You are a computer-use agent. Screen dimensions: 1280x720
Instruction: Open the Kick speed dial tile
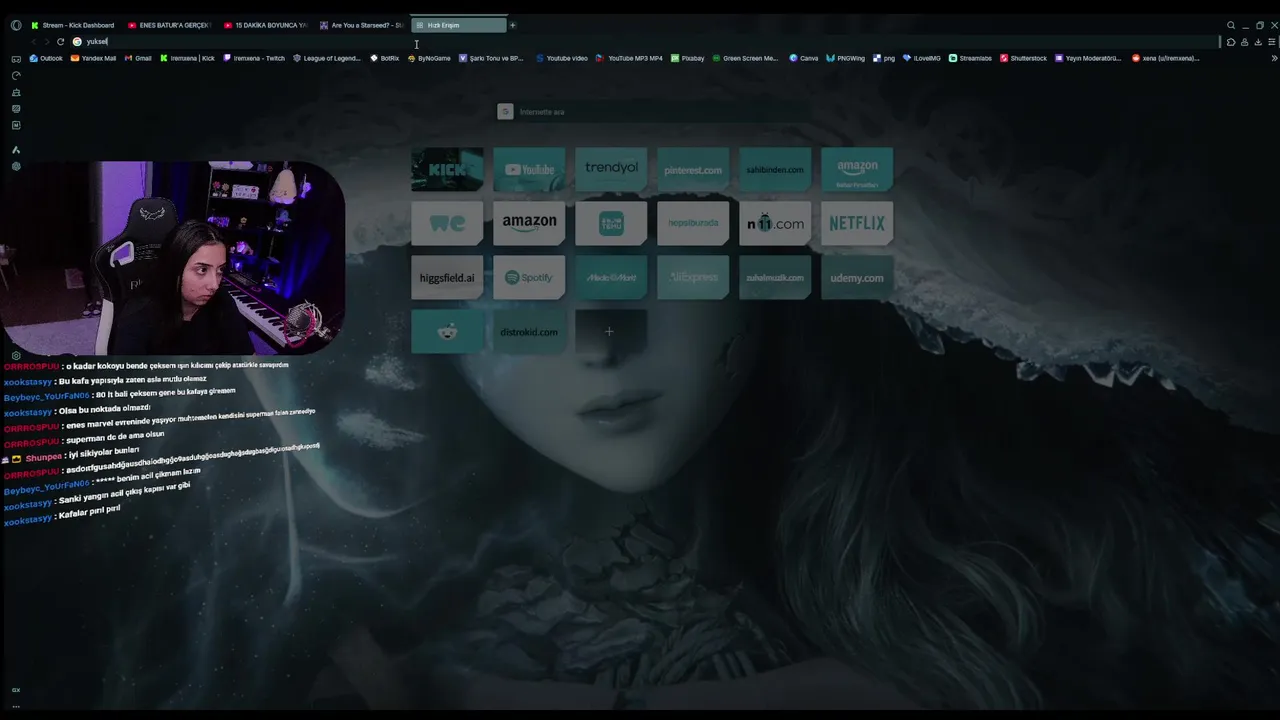pos(447,169)
